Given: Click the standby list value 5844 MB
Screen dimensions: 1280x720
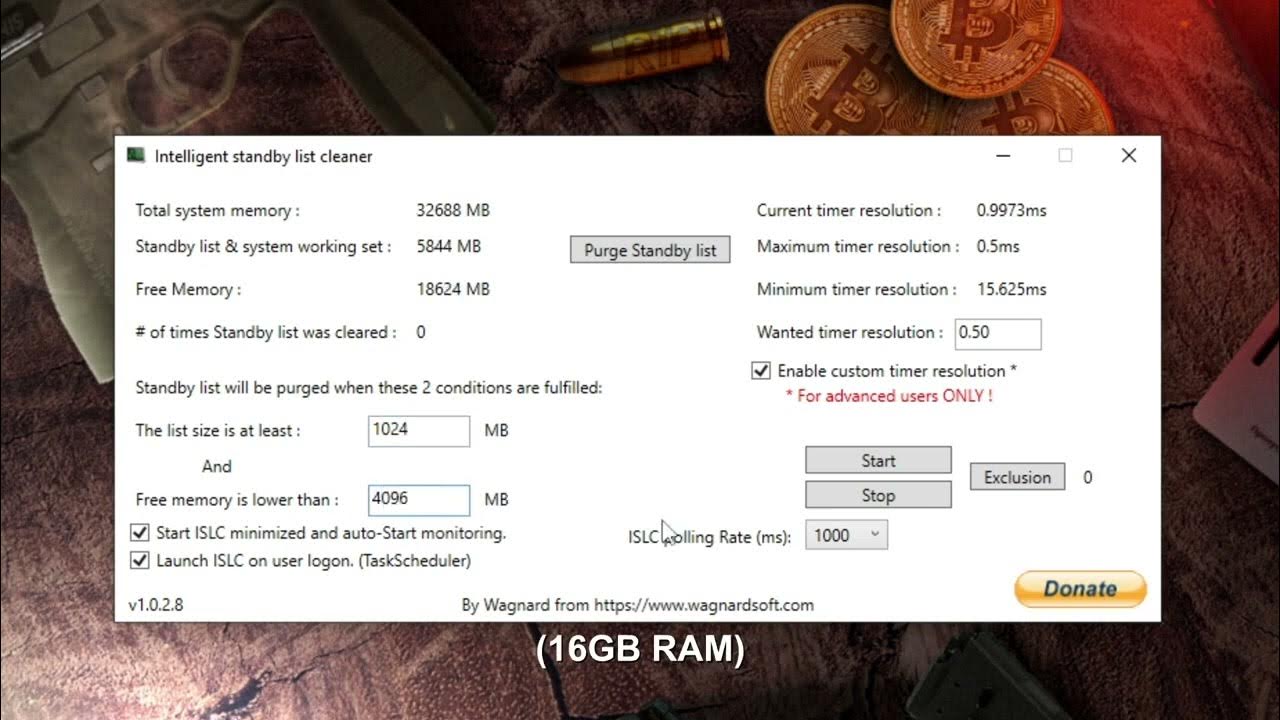Looking at the screenshot, I should click(449, 246).
